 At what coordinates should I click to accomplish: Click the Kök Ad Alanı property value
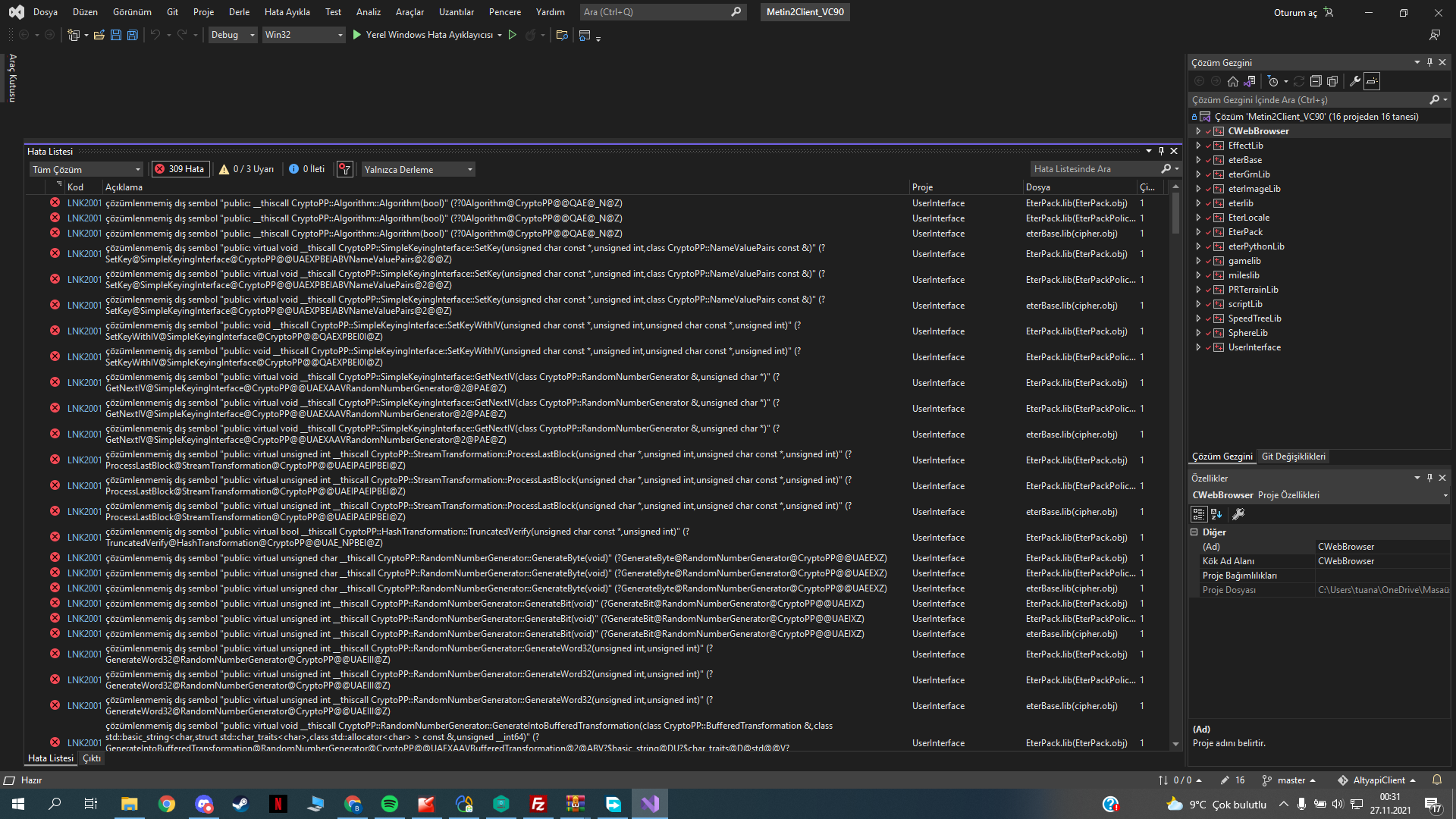point(1382,561)
